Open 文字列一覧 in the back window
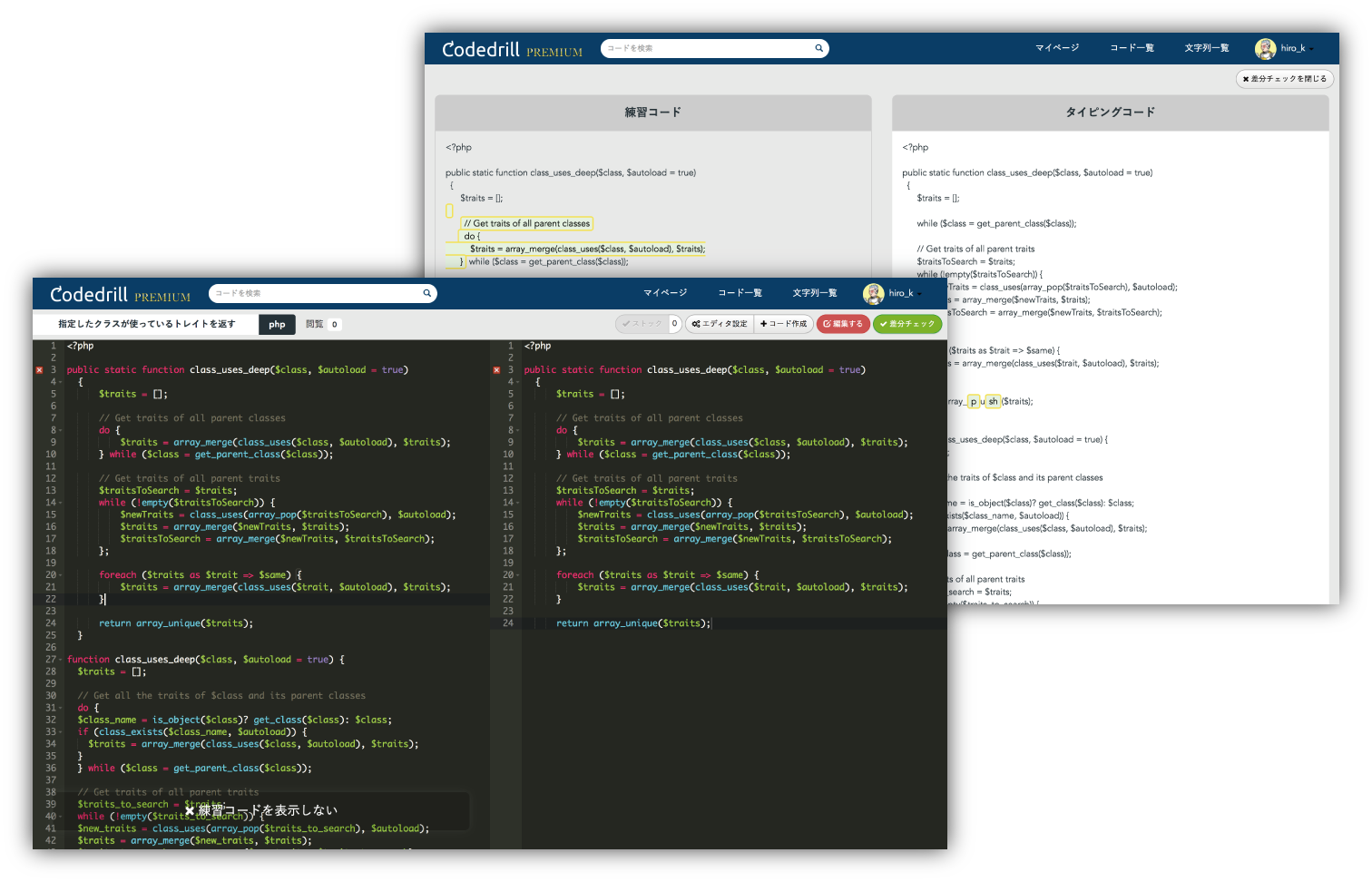The image size is (1372, 882). (1206, 48)
